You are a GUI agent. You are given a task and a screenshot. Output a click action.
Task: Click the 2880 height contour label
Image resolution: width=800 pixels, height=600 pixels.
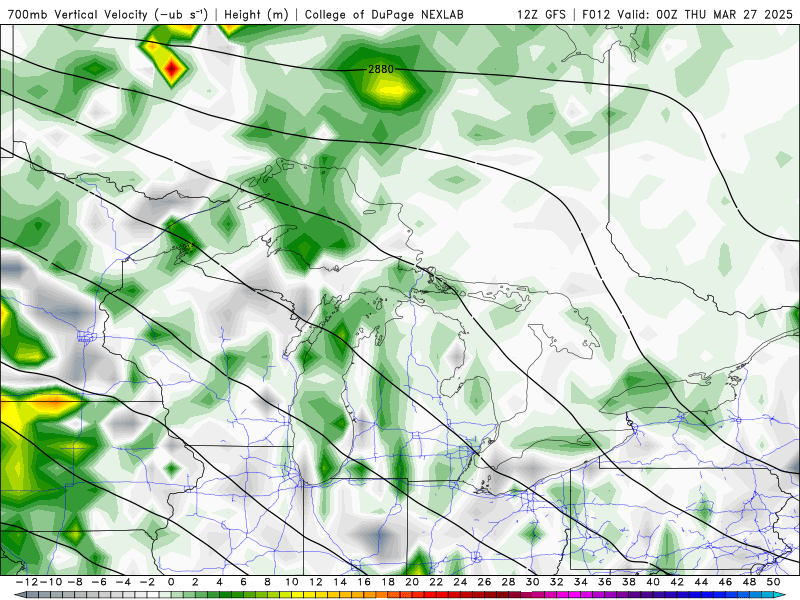click(381, 69)
